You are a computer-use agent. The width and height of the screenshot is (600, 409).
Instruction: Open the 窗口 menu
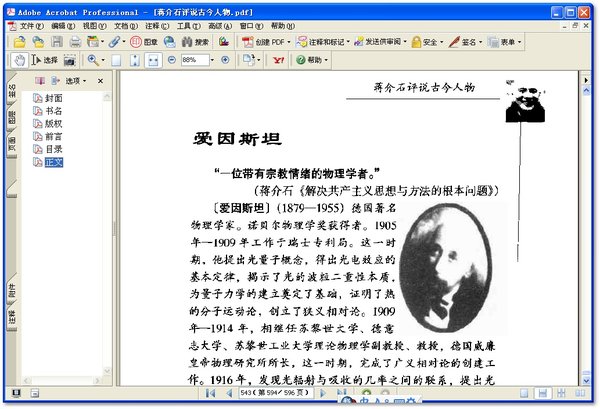tap(251, 26)
